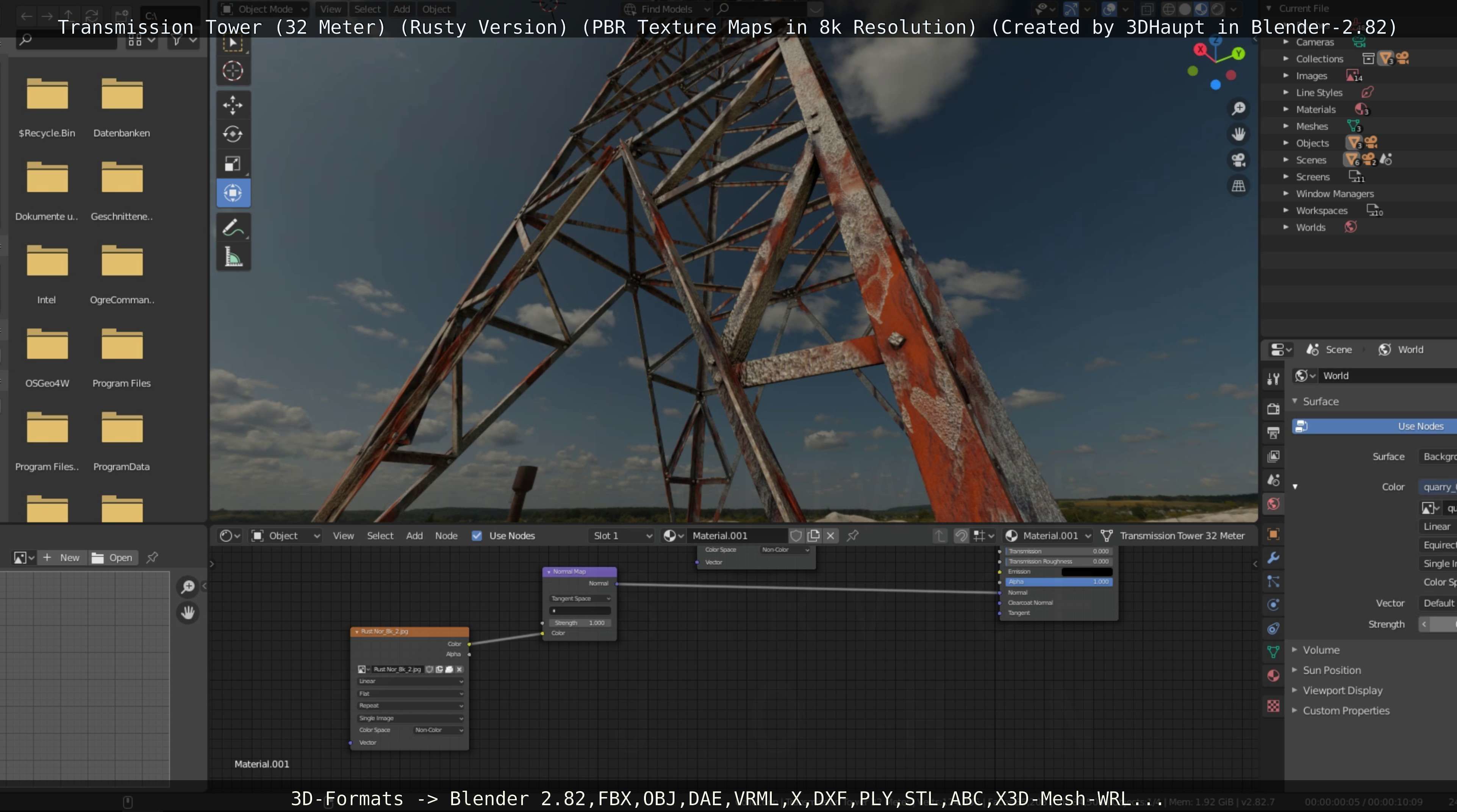Expand the Volume panel
This screenshot has width=1457, height=812.
click(1321, 650)
